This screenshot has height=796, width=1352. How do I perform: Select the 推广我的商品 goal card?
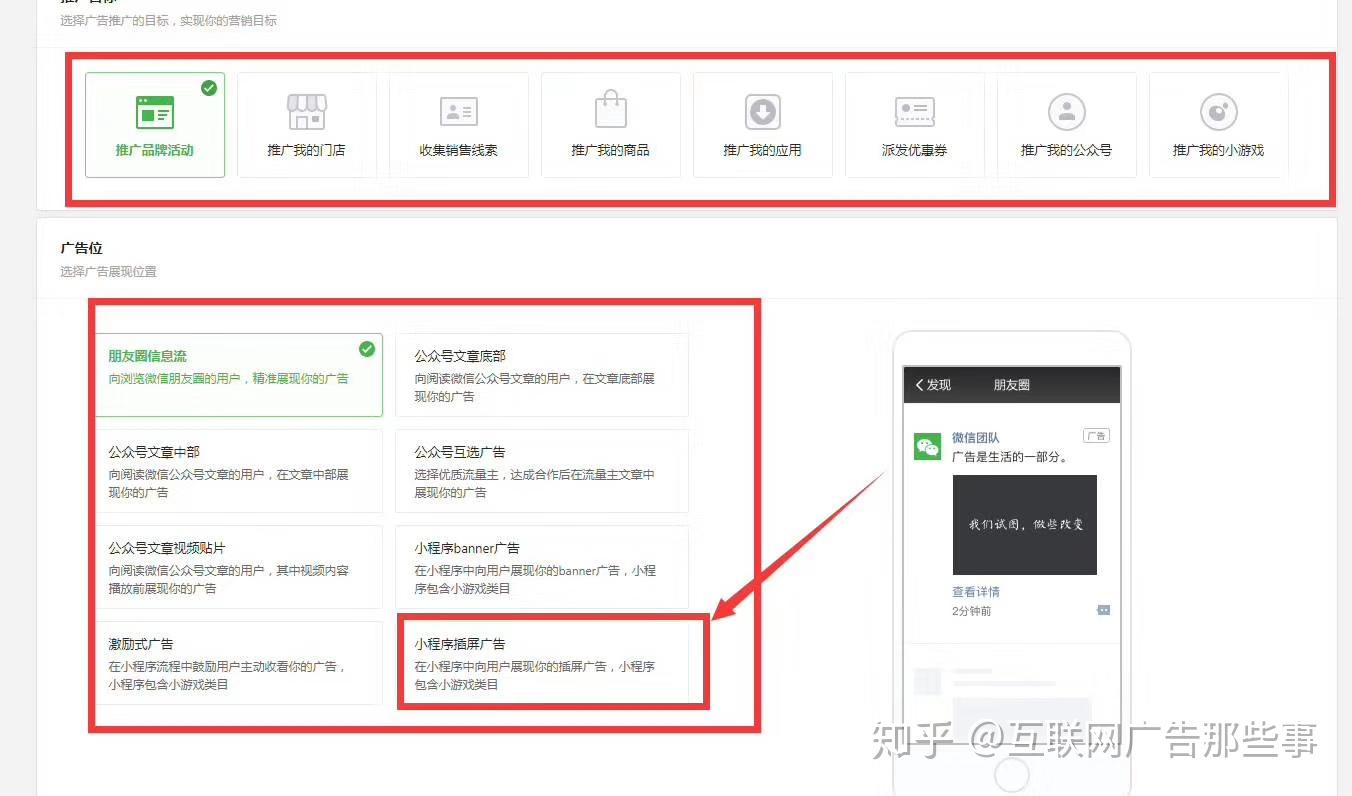click(x=611, y=125)
